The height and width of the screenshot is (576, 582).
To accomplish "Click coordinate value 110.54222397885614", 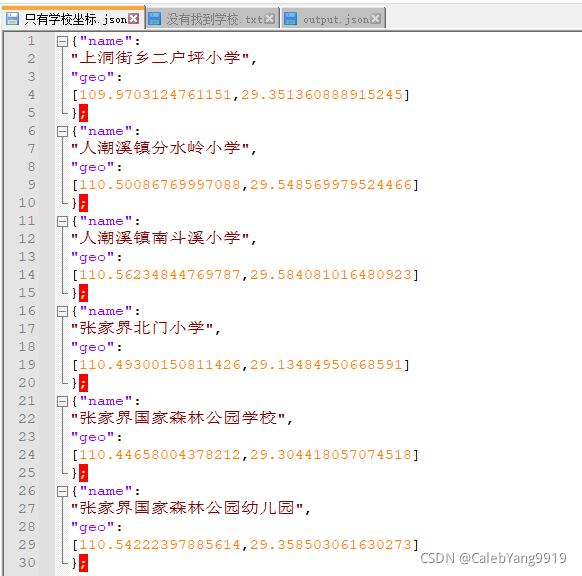I will tap(160, 545).
